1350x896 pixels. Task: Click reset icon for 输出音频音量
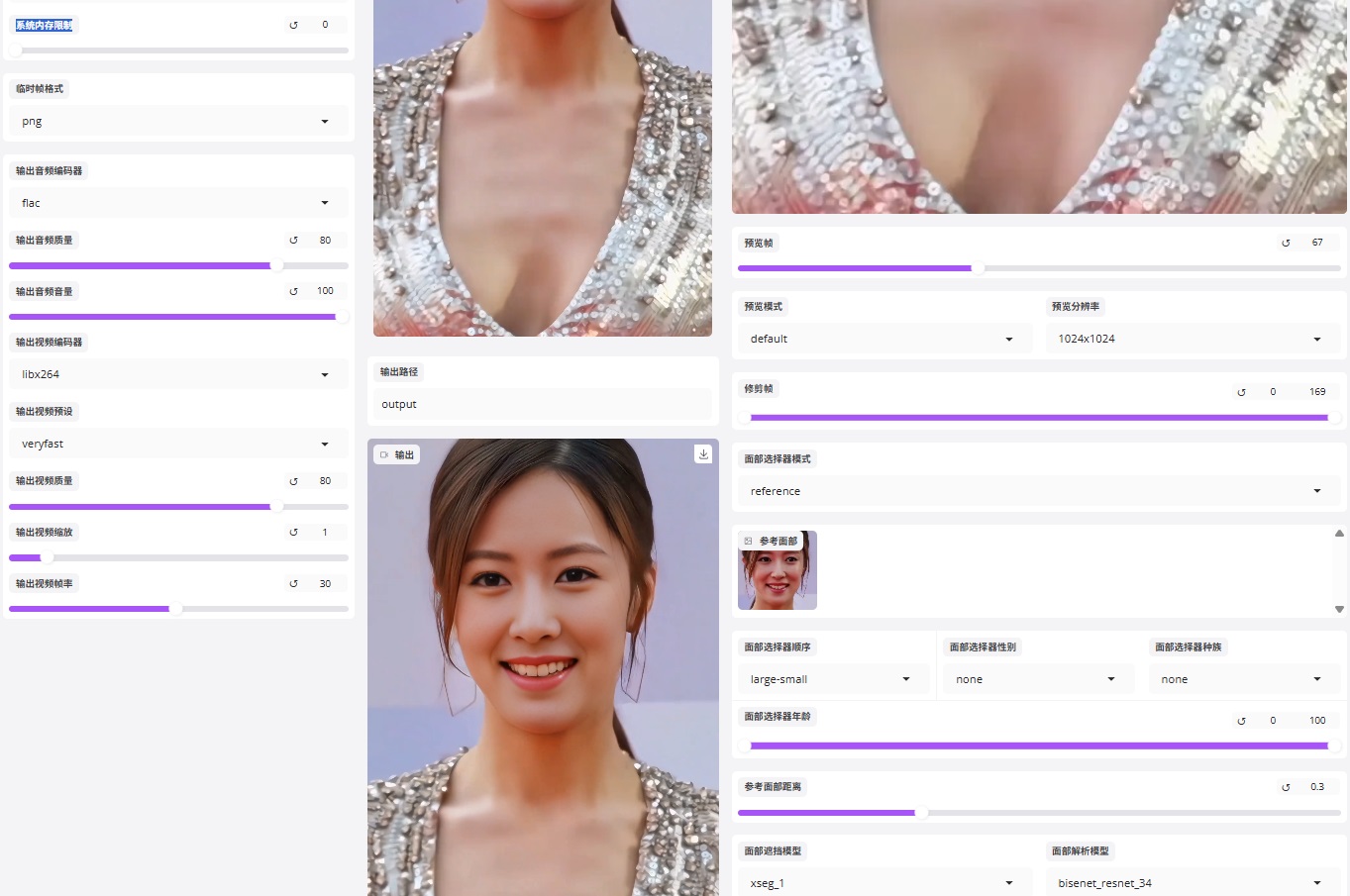[x=293, y=291]
